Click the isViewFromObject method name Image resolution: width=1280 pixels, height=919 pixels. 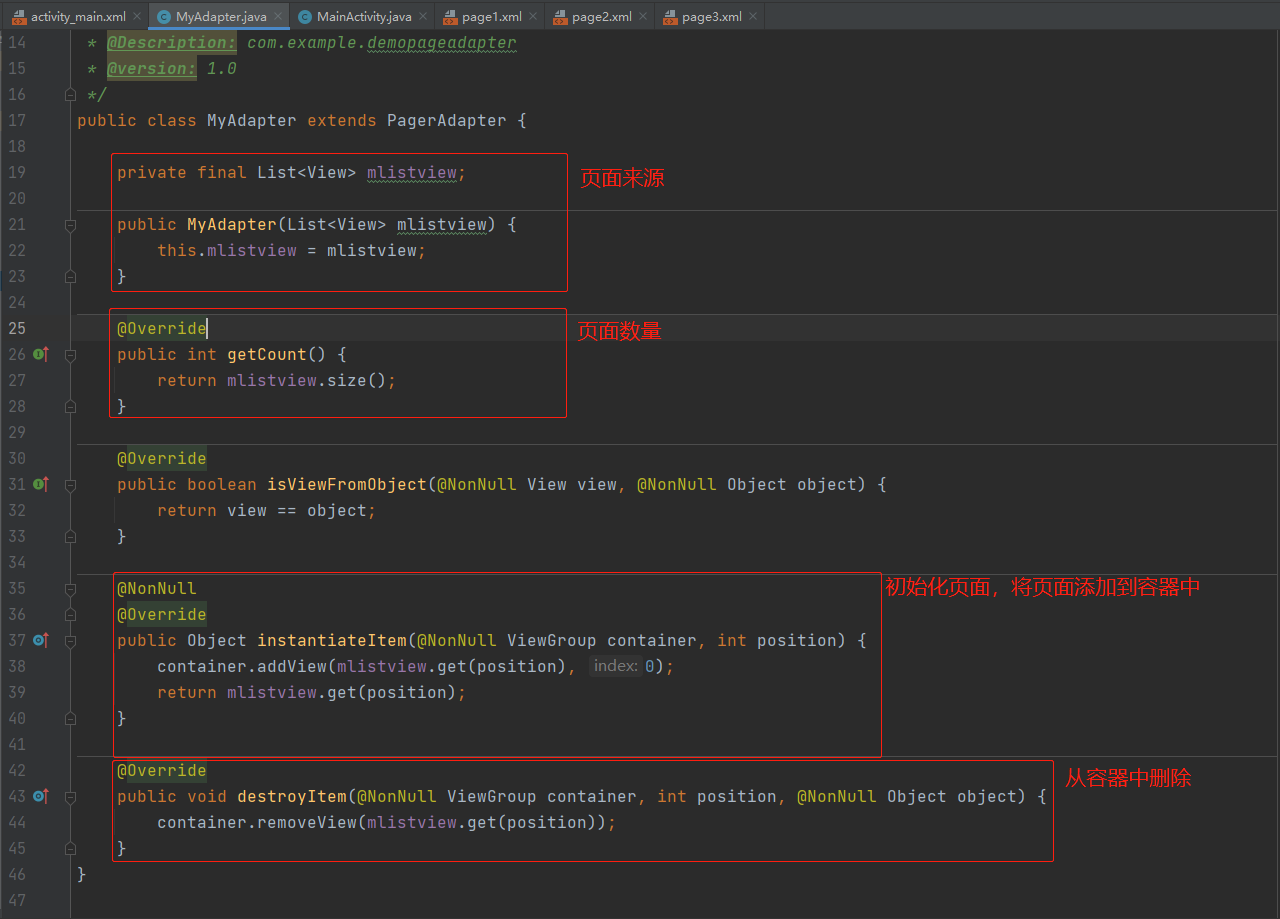tap(347, 484)
